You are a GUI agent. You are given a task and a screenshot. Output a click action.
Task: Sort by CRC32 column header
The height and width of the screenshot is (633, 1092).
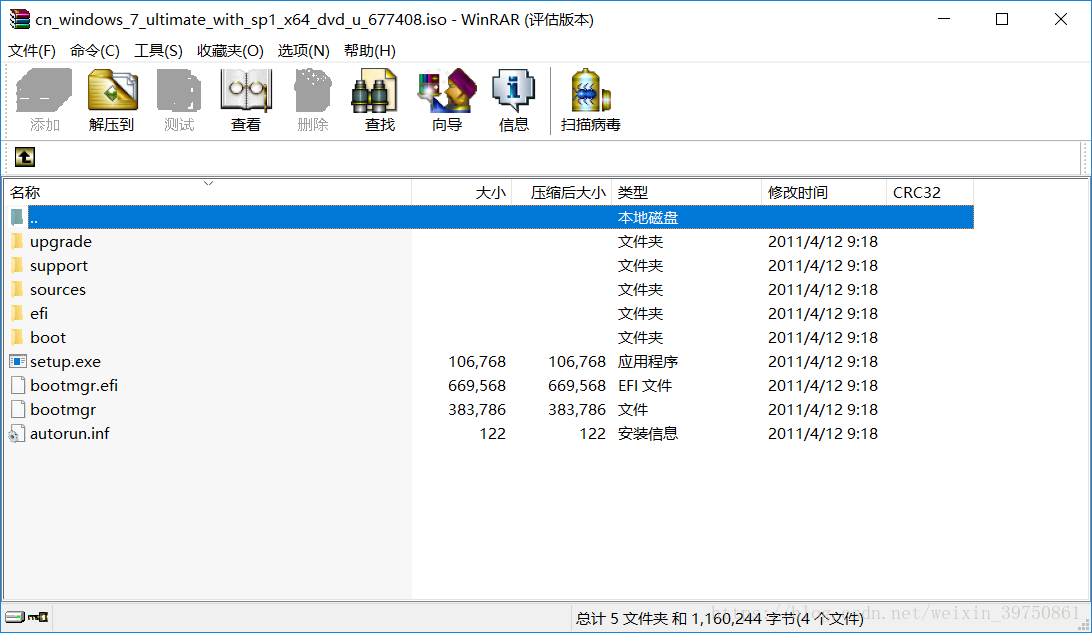[x=930, y=192]
